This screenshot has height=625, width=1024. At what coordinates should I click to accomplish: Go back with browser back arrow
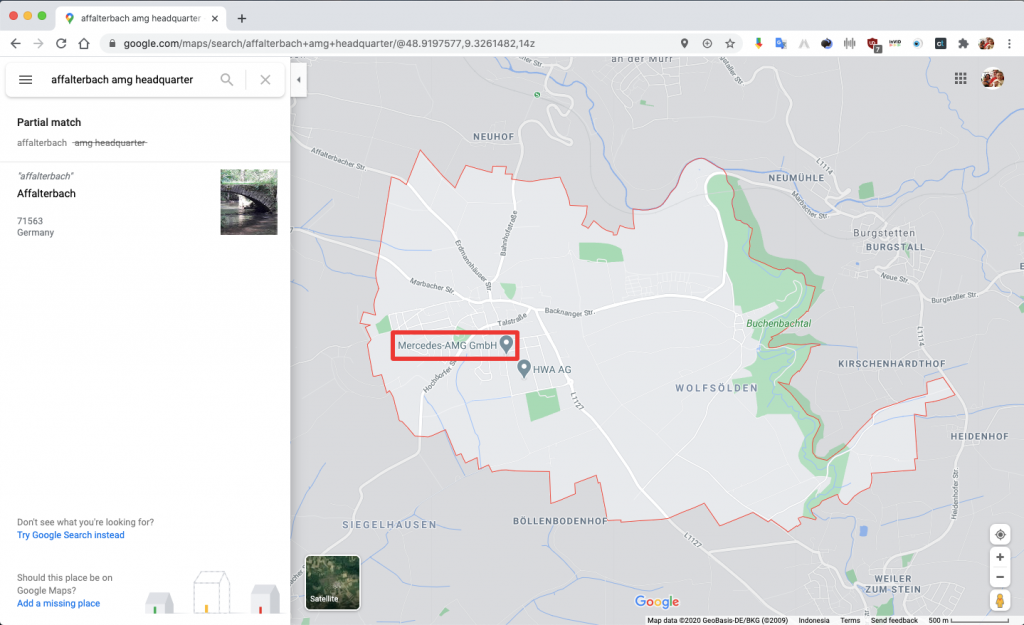[x=16, y=44]
